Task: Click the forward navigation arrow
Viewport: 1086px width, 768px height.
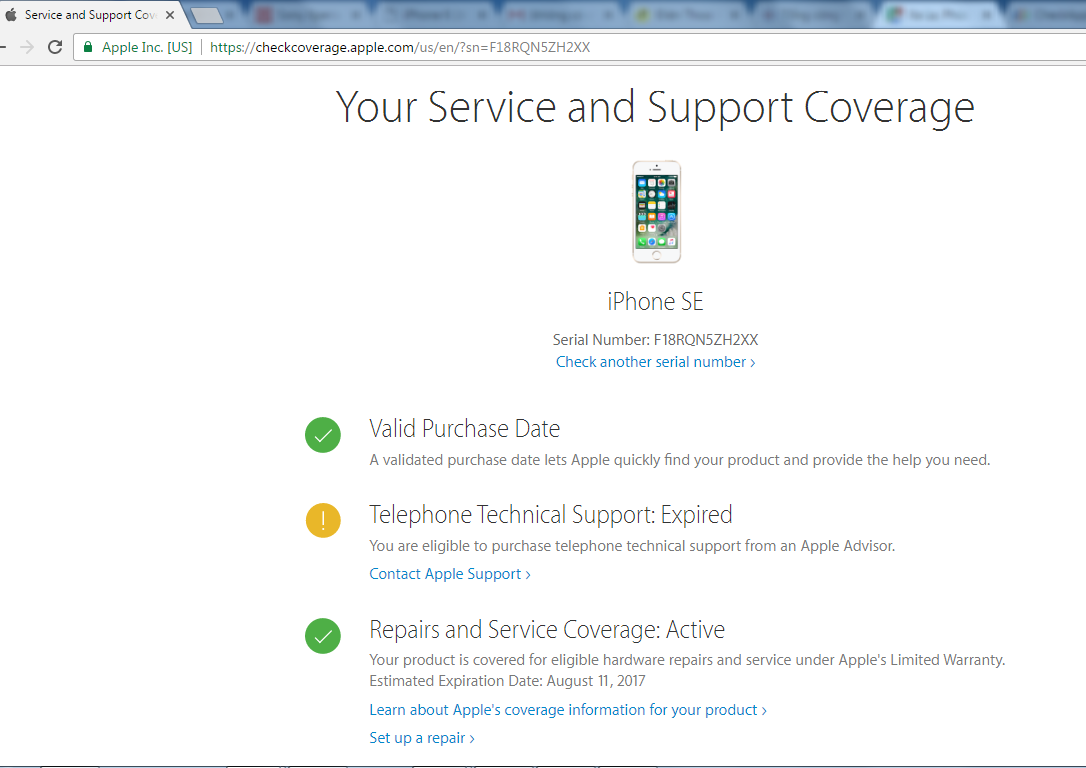Action: [x=27, y=47]
